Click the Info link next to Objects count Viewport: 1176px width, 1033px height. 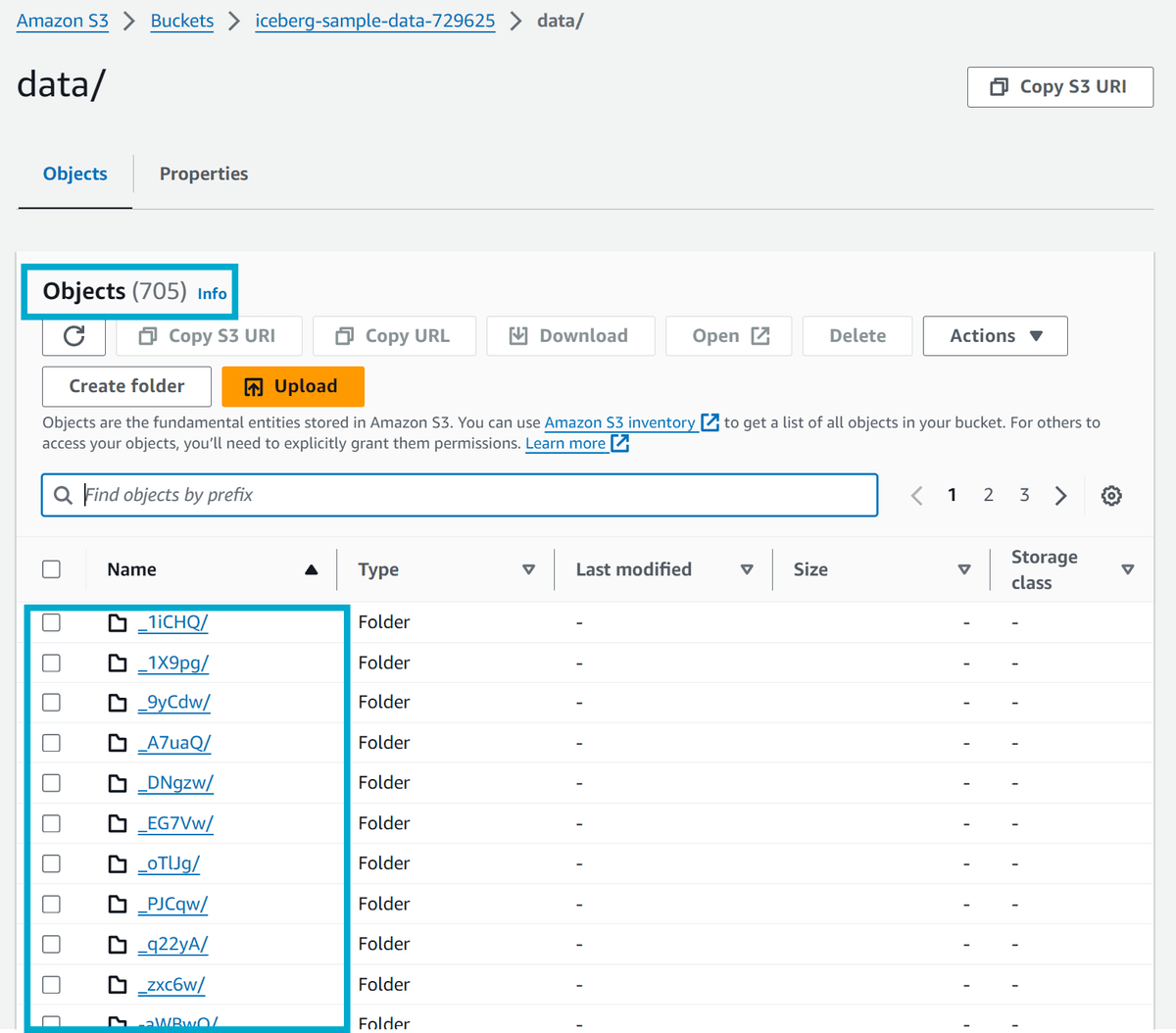(x=212, y=293)
